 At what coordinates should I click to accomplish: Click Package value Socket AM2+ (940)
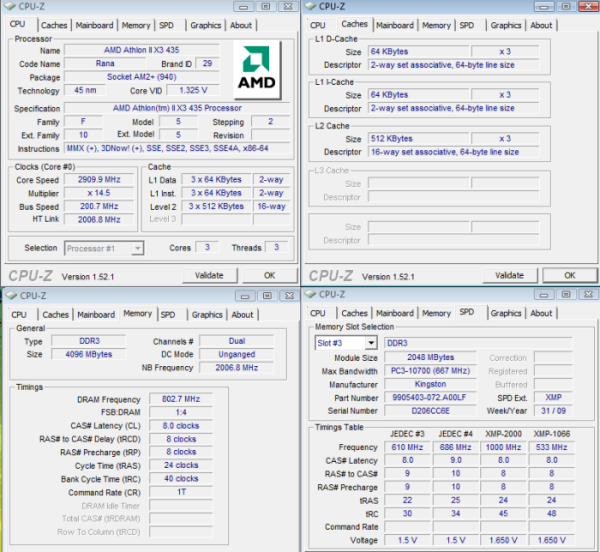142,77
